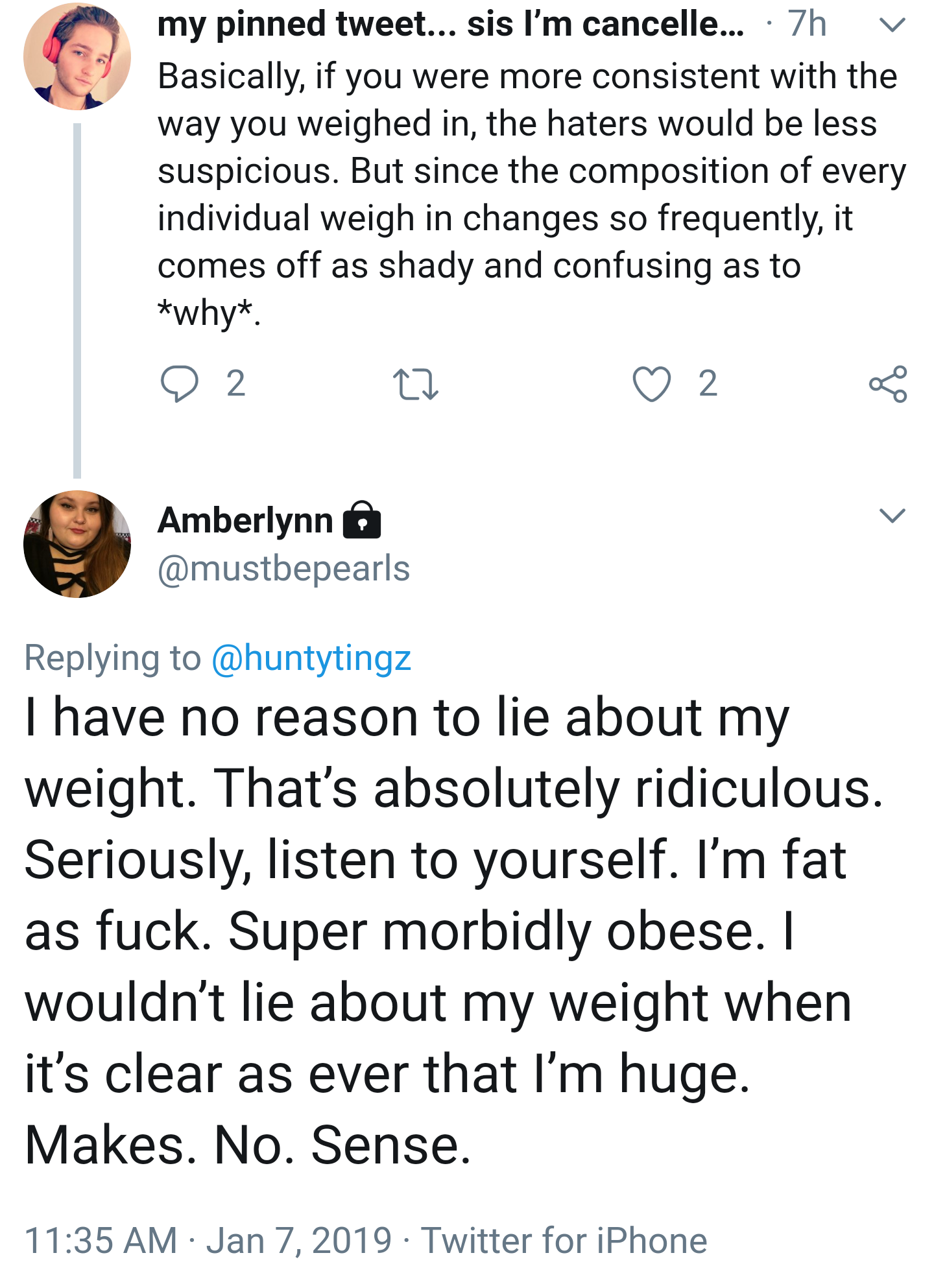Open 'my pinned tweet...' display name
The width and height of the screenshot is (934, 1288).
[451, 24]
